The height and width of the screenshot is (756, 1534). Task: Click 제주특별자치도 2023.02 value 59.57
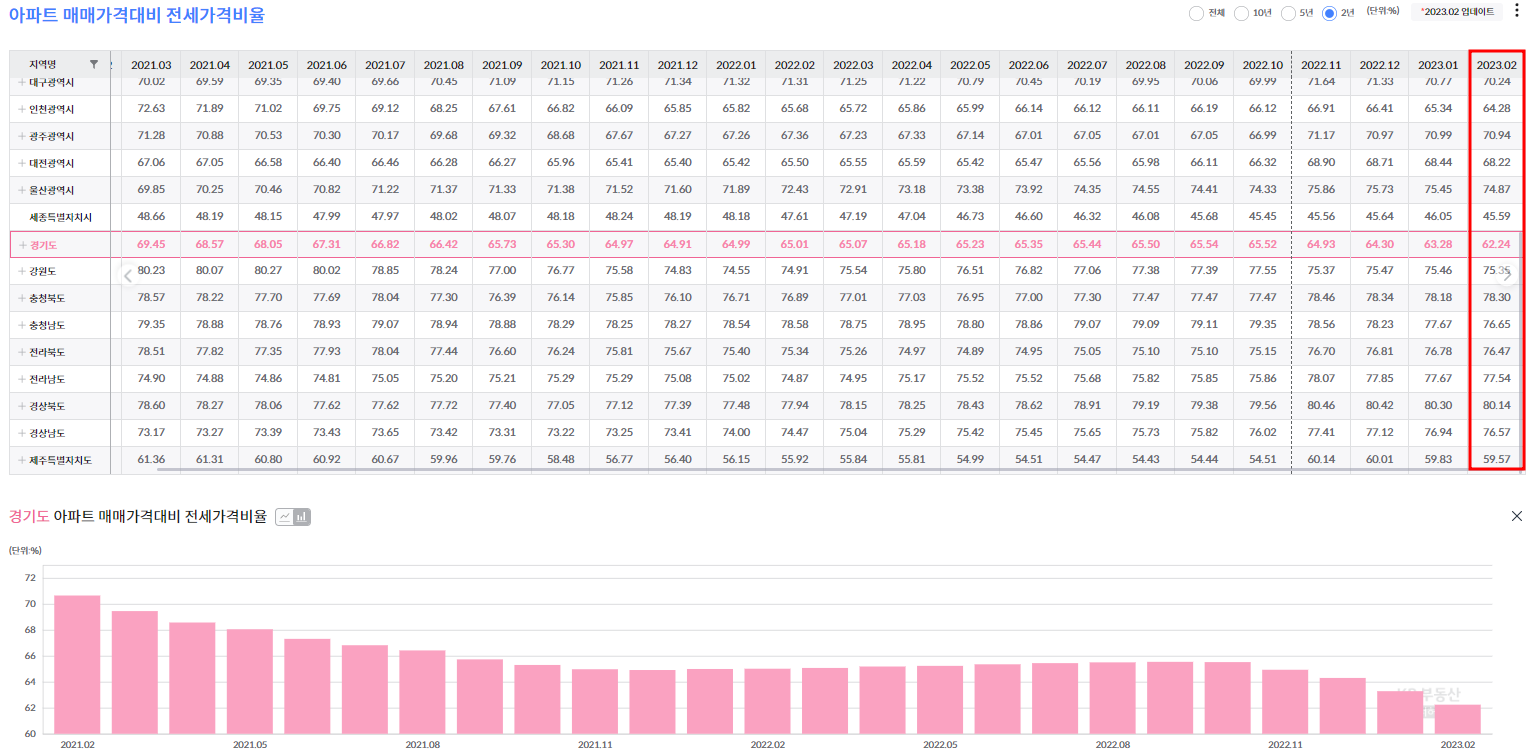[1497, 460]
